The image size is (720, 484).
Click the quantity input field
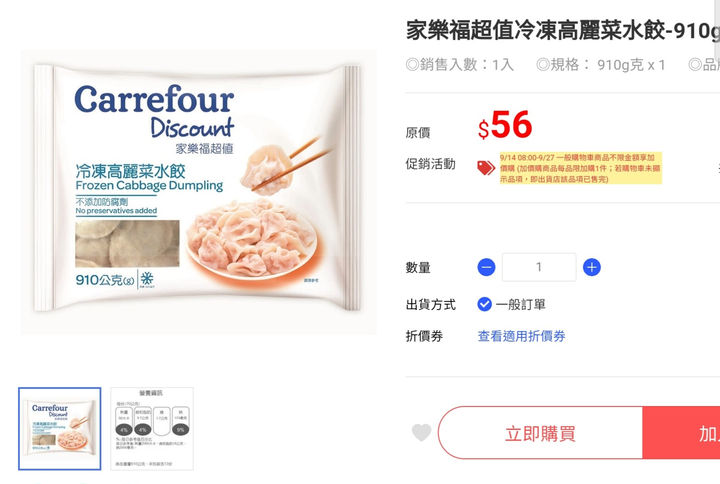click(539, 267)
